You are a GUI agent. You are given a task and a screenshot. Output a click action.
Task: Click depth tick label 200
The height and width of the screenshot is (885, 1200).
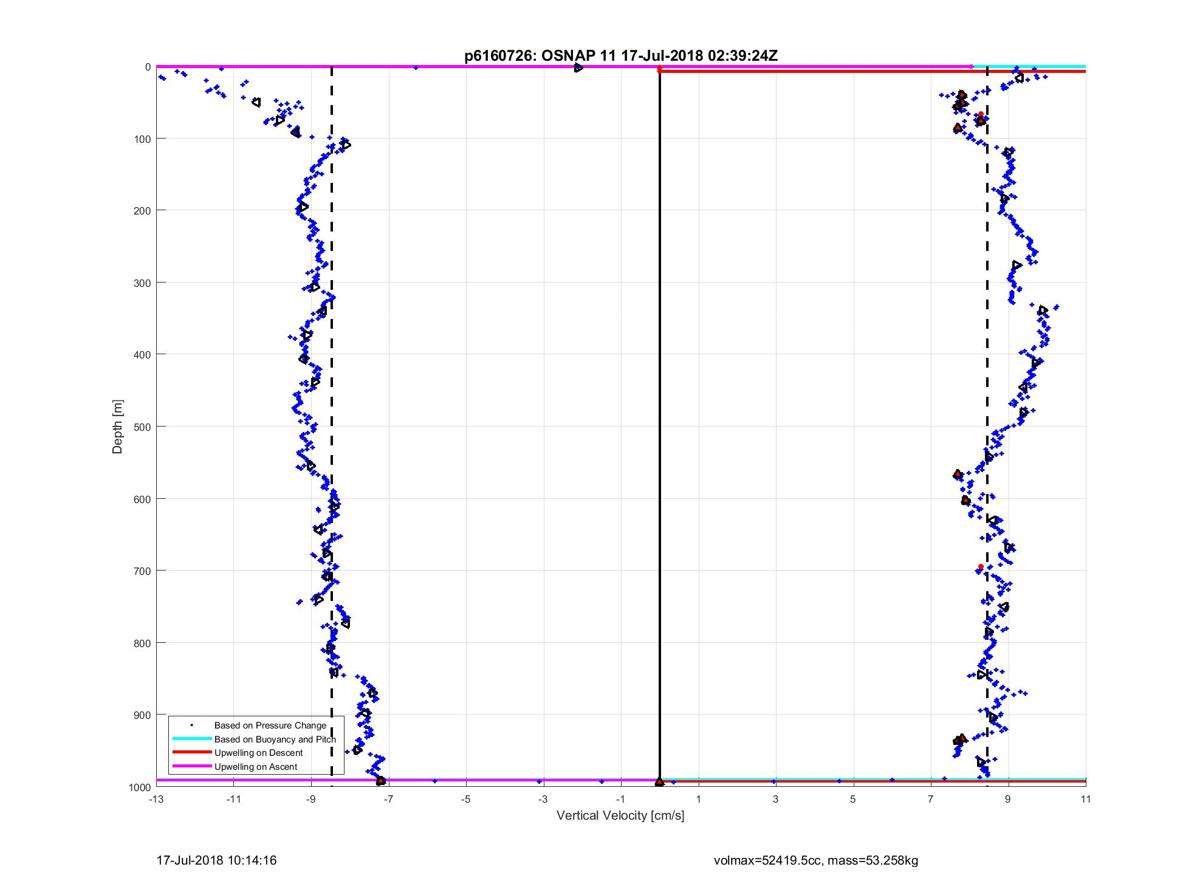pos(141,210)
